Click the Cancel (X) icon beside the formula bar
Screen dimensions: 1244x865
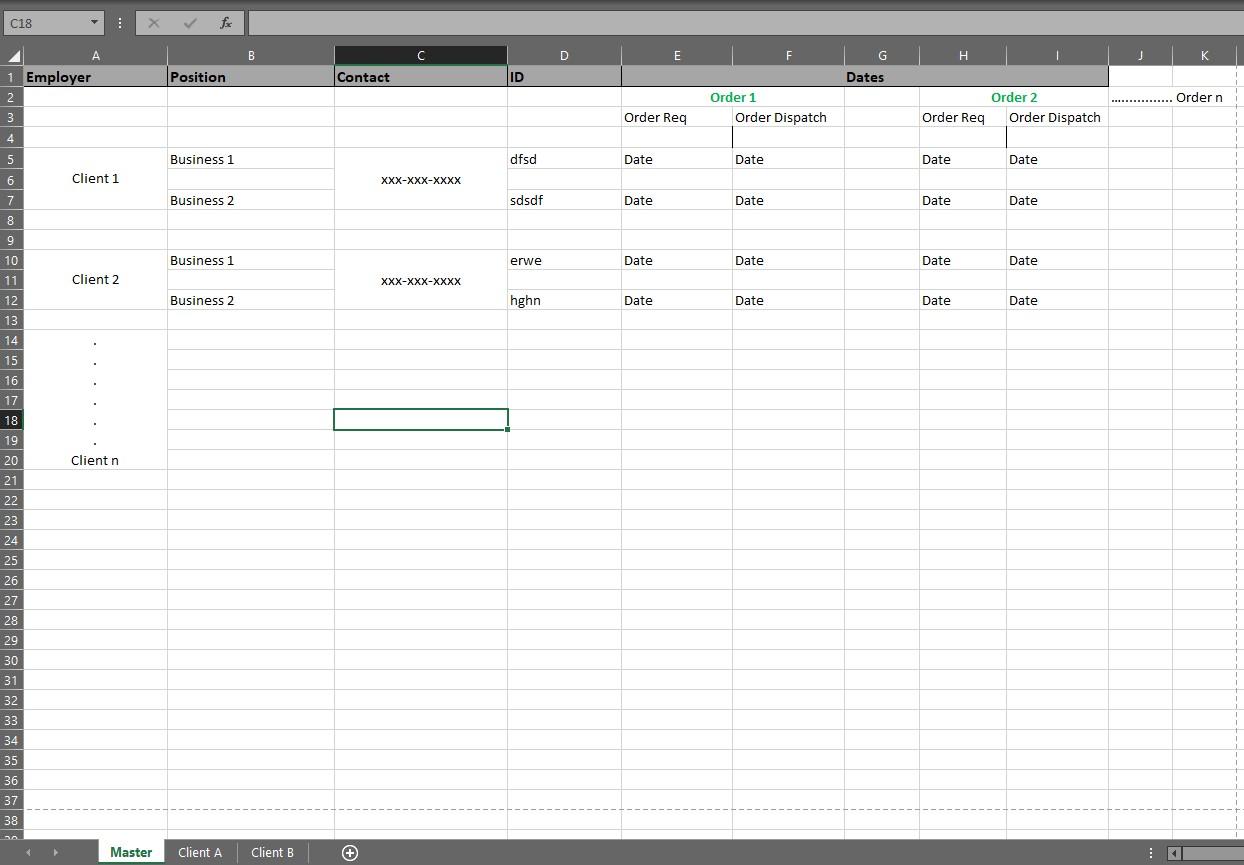[x=153, y=22]
